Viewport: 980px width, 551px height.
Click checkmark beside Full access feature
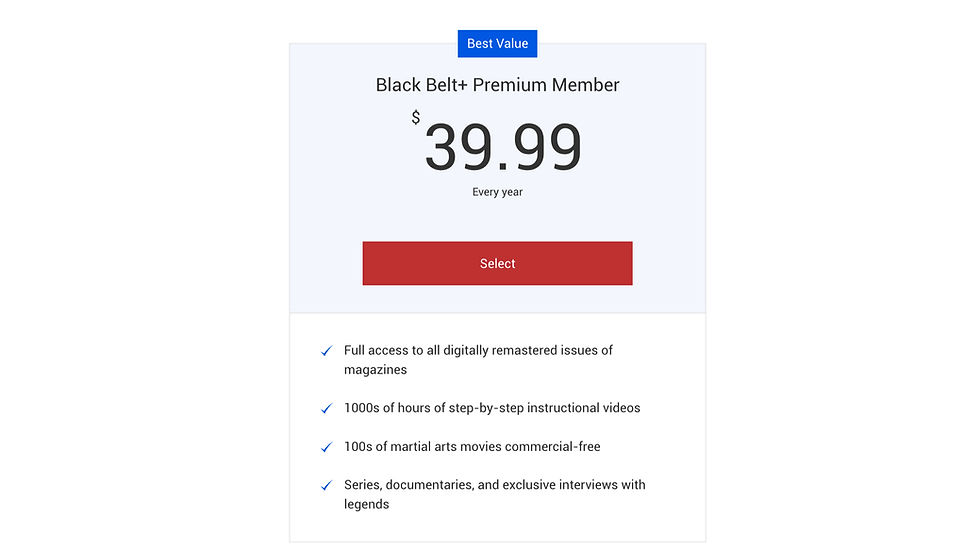(326, 351)
